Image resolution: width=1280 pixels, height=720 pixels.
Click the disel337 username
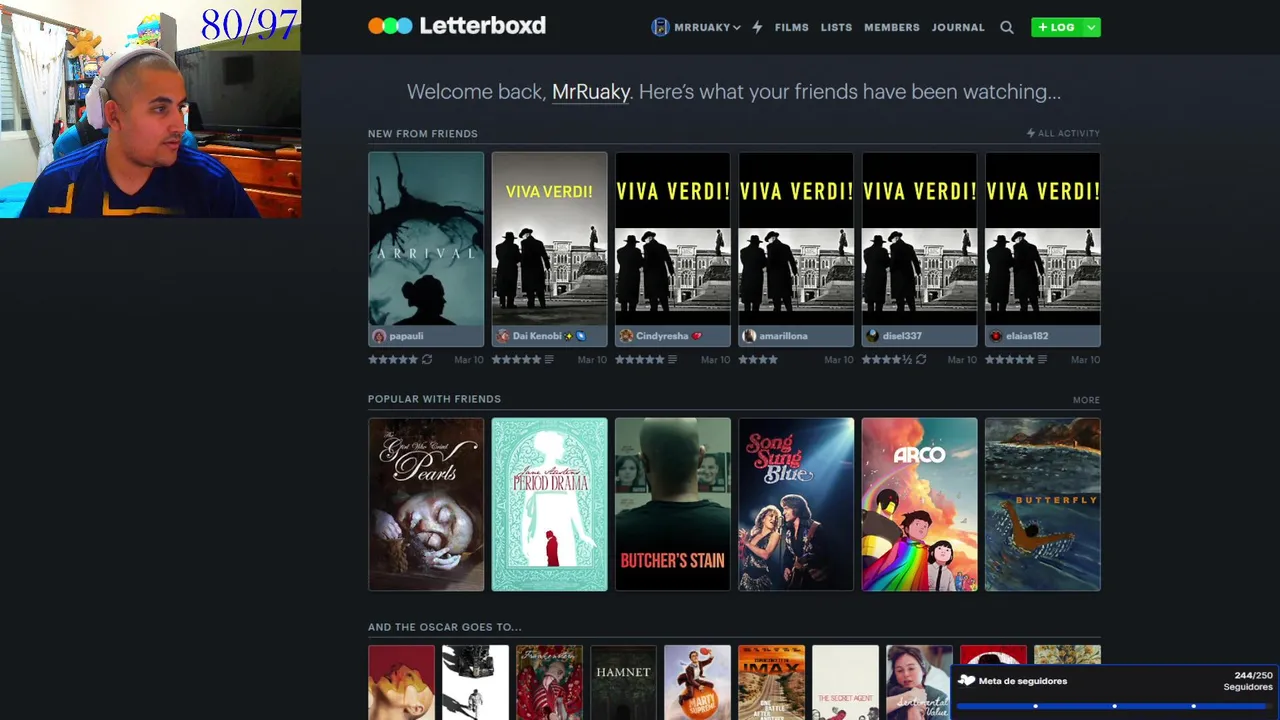point(902,336)
